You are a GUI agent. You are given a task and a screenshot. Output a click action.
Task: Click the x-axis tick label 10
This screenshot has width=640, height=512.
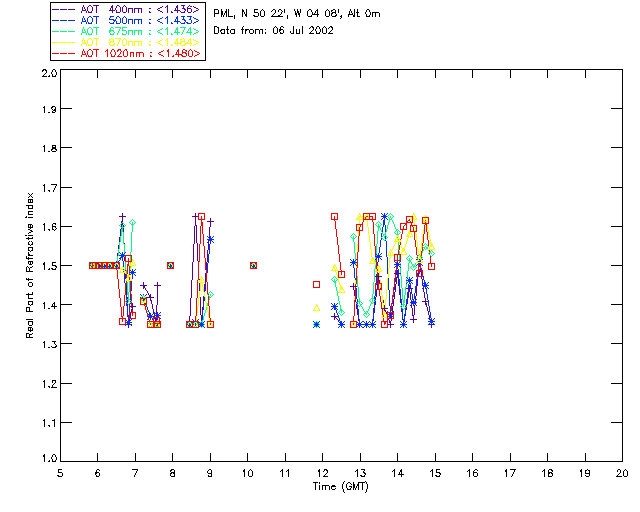click(x=247, y=473)
